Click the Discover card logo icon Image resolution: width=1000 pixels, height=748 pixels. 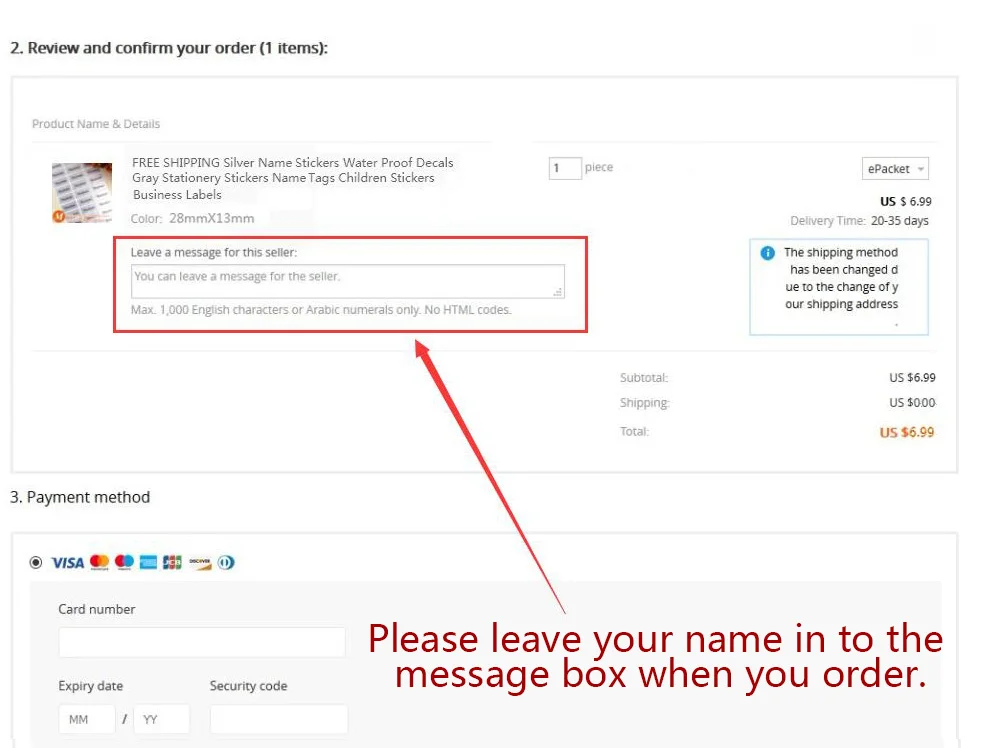tap(200, 562)
